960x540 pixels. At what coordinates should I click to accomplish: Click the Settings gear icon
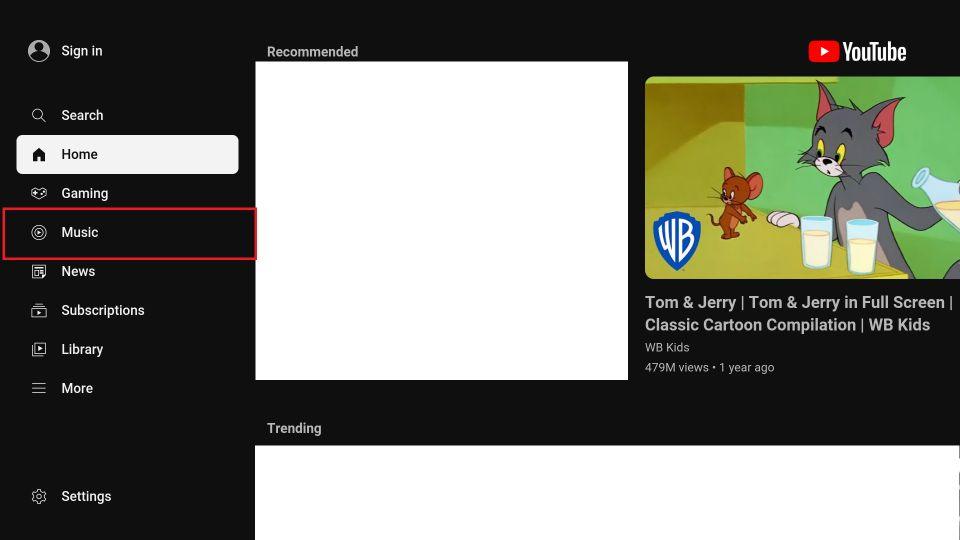(x=39, y=497)
